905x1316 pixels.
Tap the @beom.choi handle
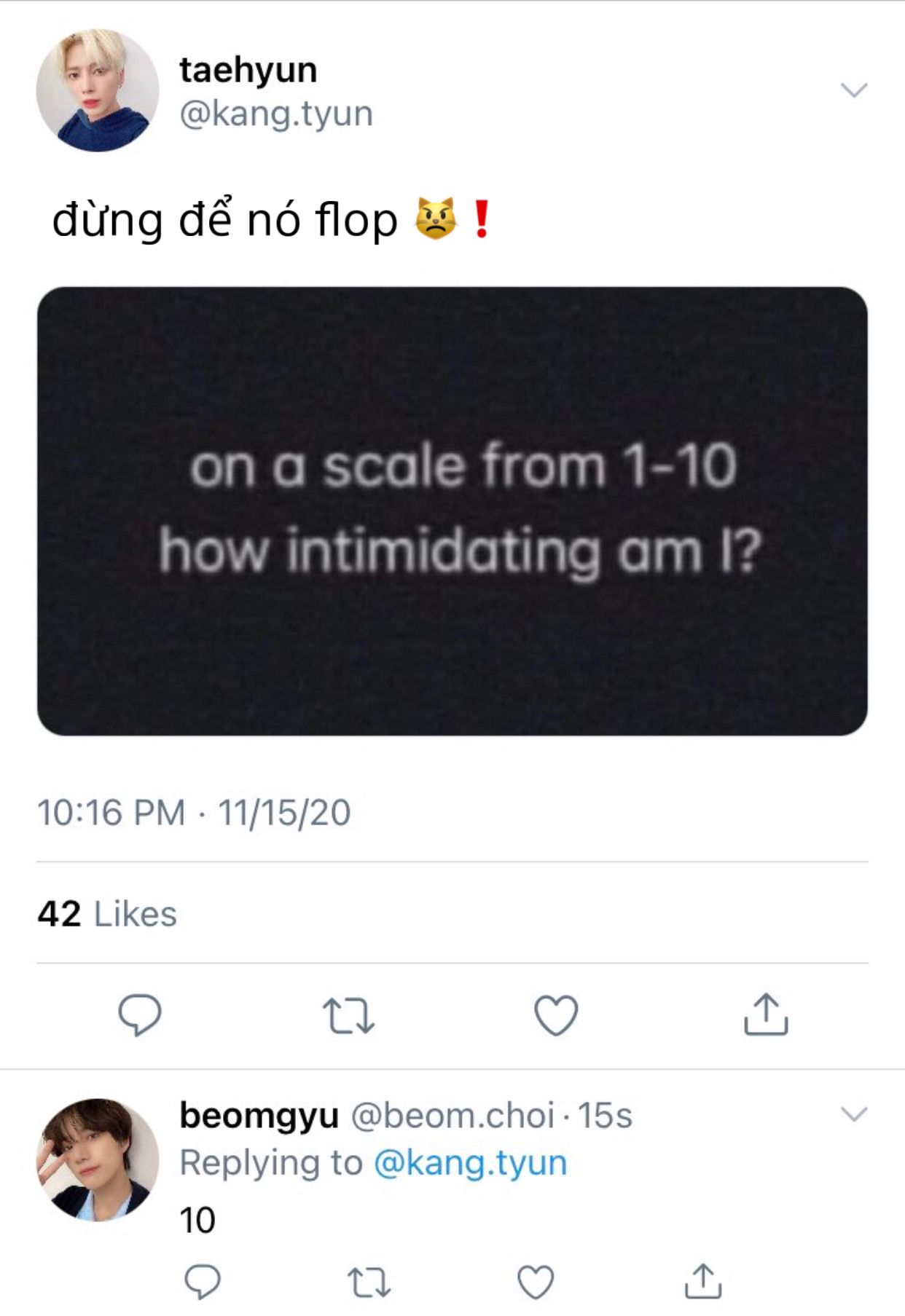(x=452, y=1115)
